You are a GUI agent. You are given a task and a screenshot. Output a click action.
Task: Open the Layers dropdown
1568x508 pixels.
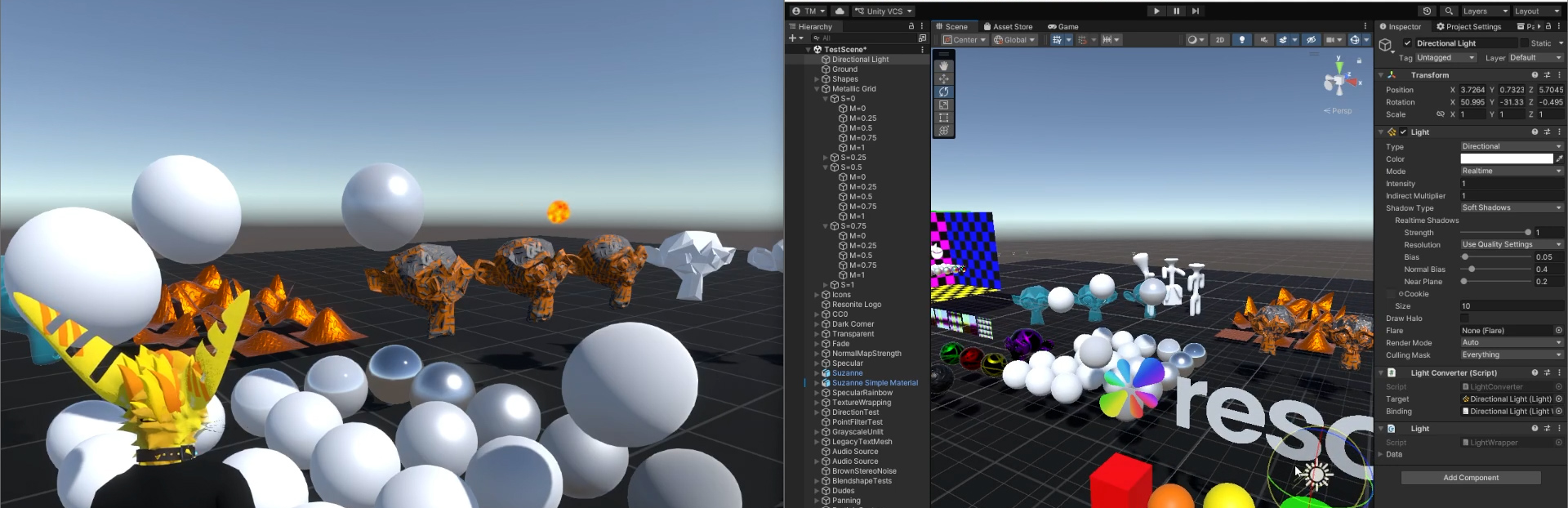pos(1486,11)
